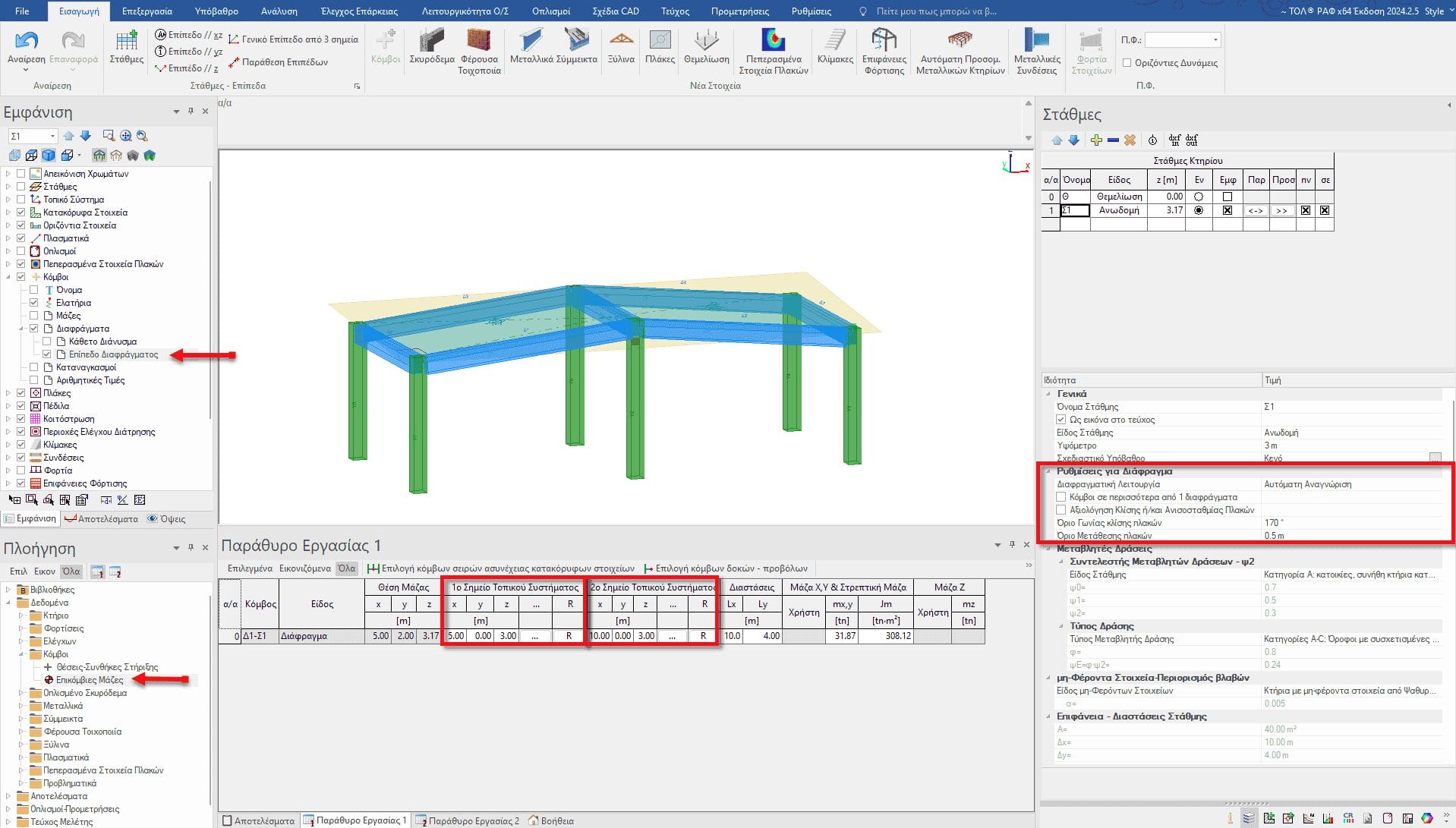The height and width of the screenshot is (828, 1456).
Task: Toggle the Επίπεδο Διαφράγματος checkbox
Action: click(x=47, y=354)
